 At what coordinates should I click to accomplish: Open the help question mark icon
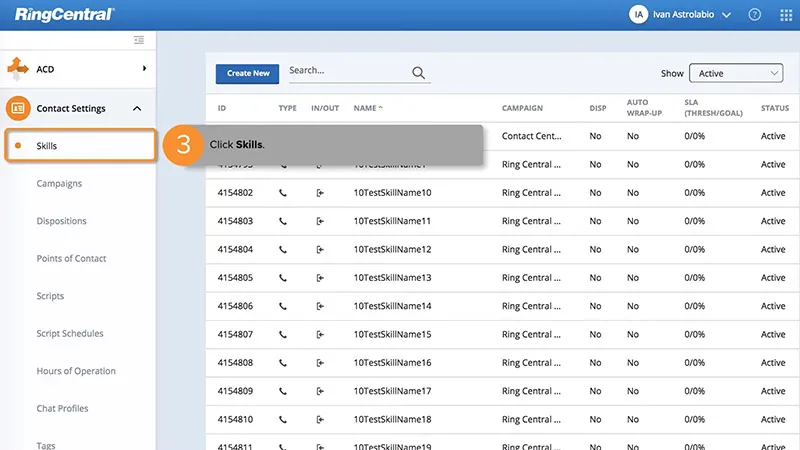tap(754, 15)
